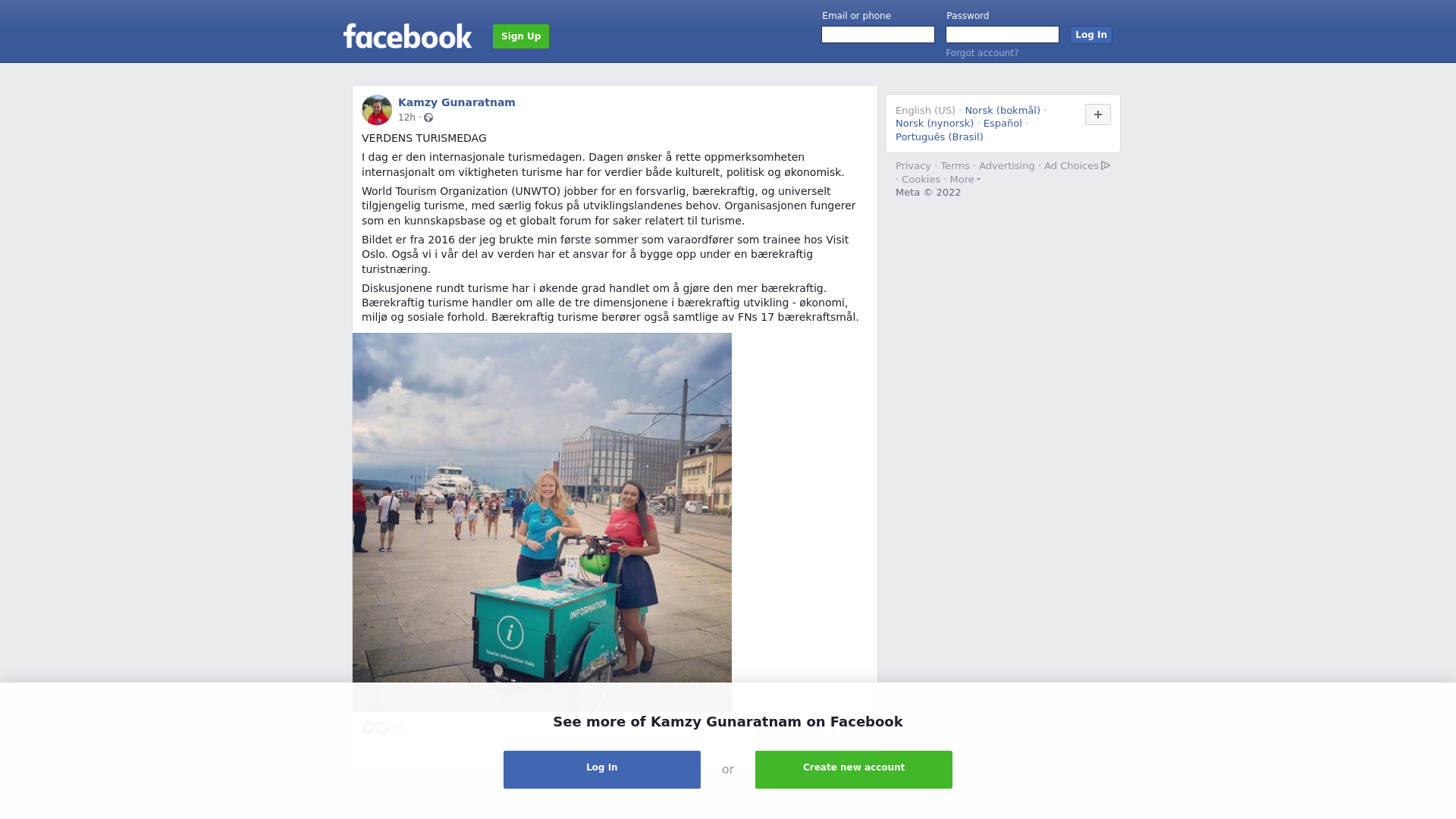The image size is (1456, 819).
Task: Click the love heart reaction icon
Action: click(x=382, y=727)
